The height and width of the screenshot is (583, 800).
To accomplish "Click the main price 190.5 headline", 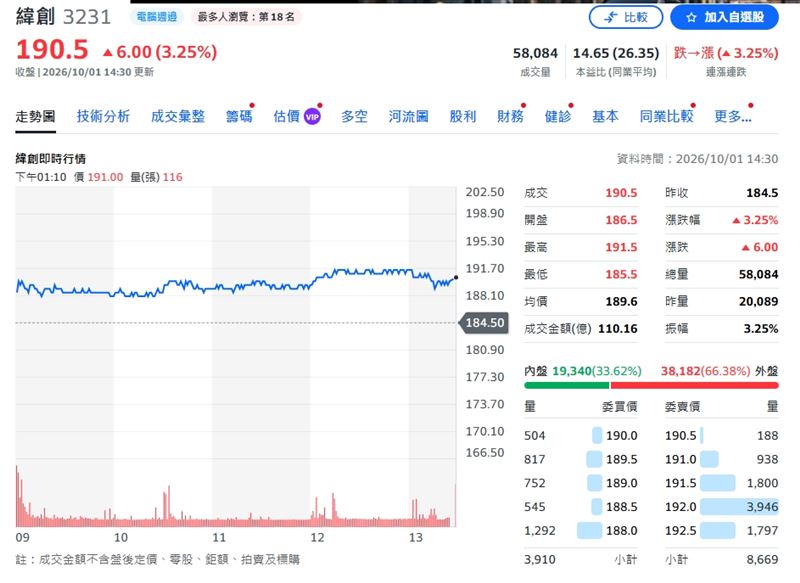I will click(53, 50).
